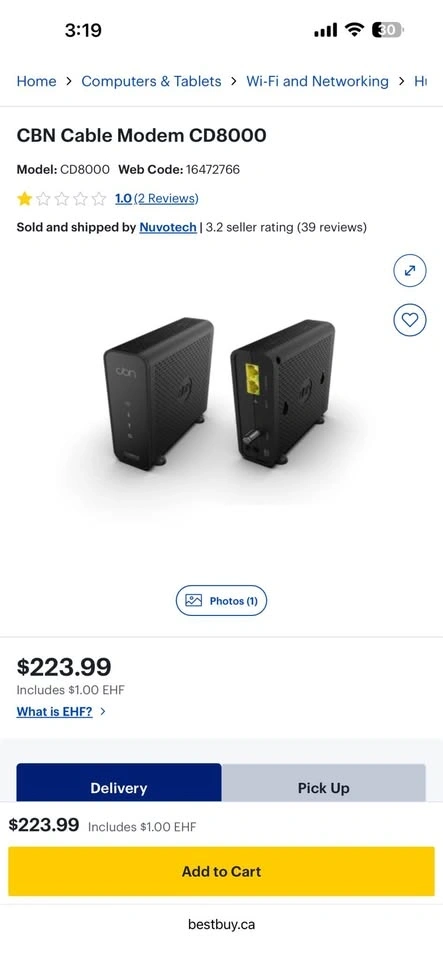Image resolution: width=443 pixels, height=960 pixels.
Task: Switch to the Pick Up tab
Action: coord(324,782)
